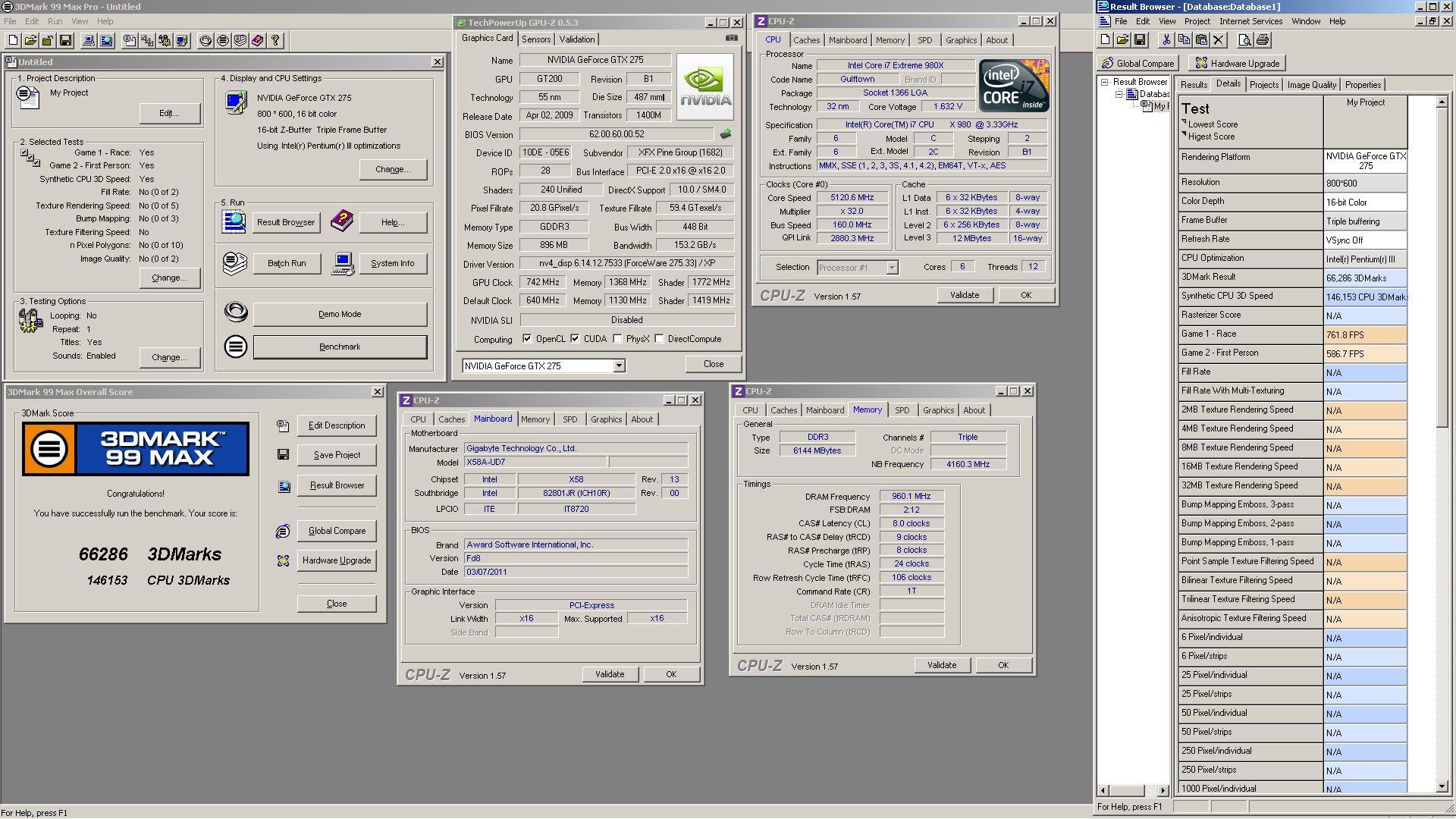Click Validate button in top CPU-Z window
The image size is (1456, 819).
click(x=965, y=295)
